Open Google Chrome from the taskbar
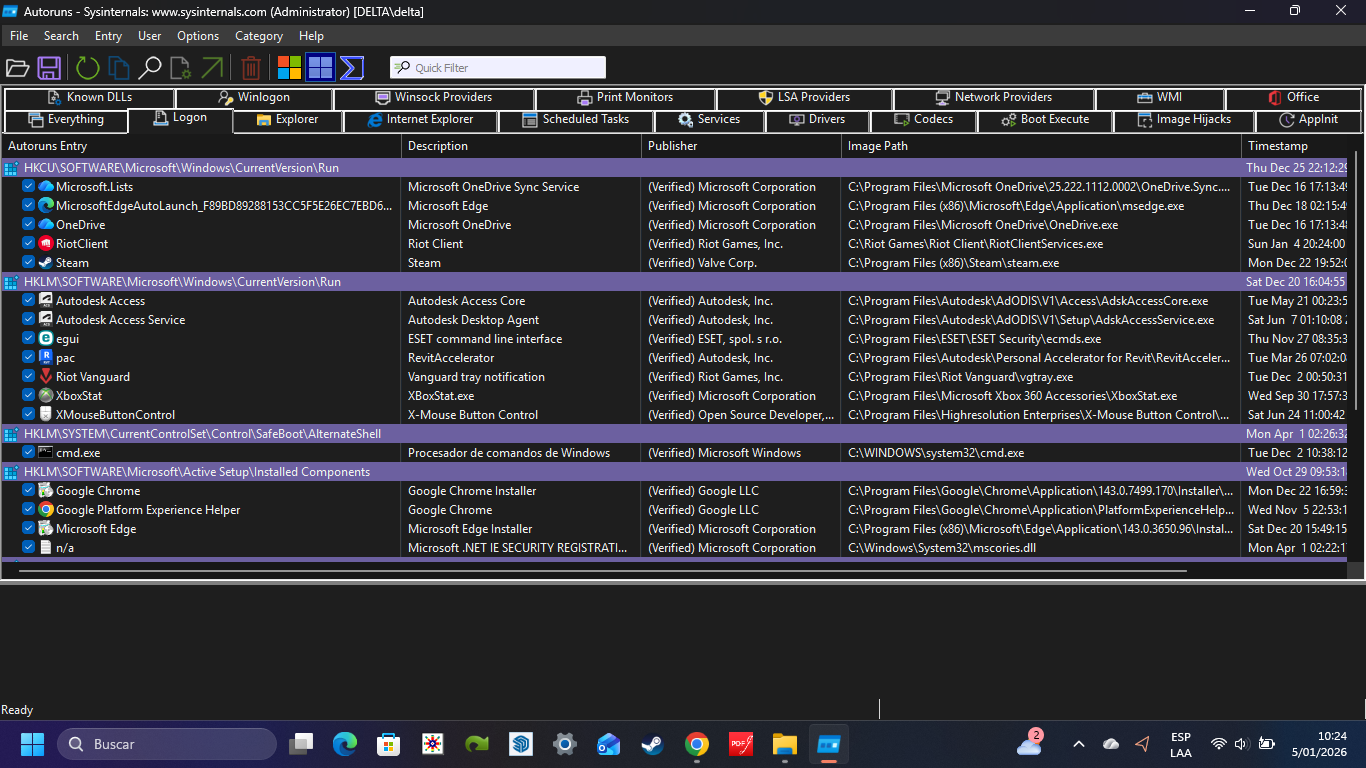The image size is (1366, 768). [697, 744]
